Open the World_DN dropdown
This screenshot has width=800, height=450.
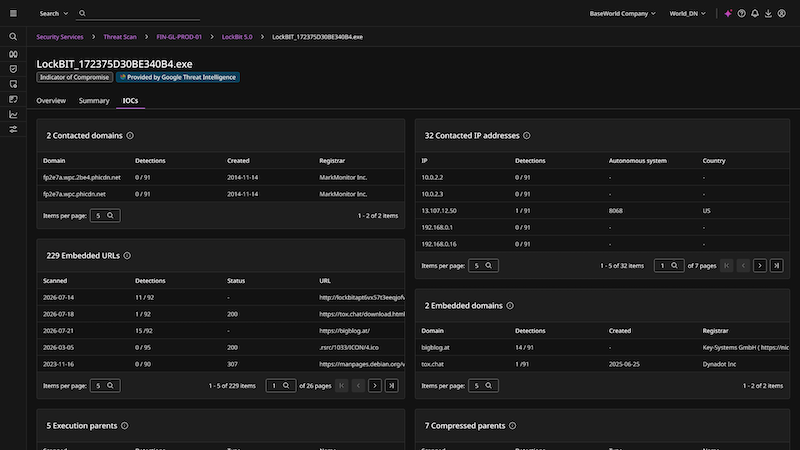[687, 13]
